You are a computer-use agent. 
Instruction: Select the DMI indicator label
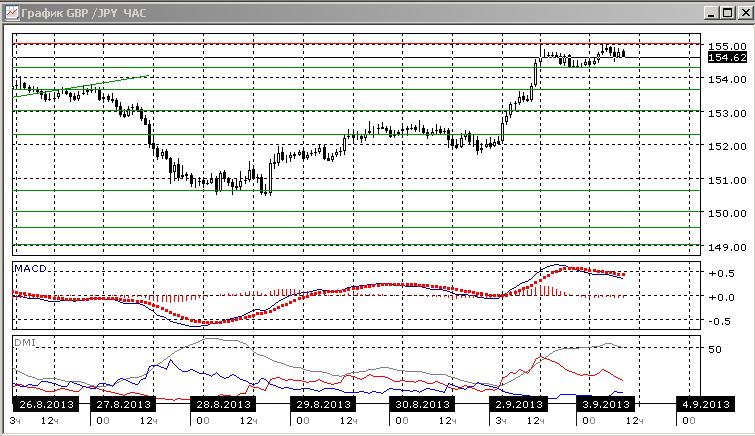25,343
